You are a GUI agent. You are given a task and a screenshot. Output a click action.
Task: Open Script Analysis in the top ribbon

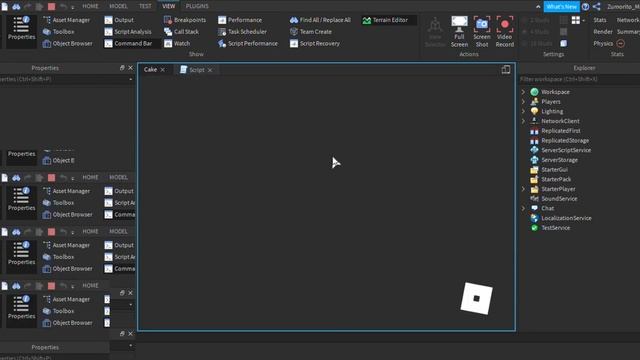pyautogui.click(x=128, y=31)
